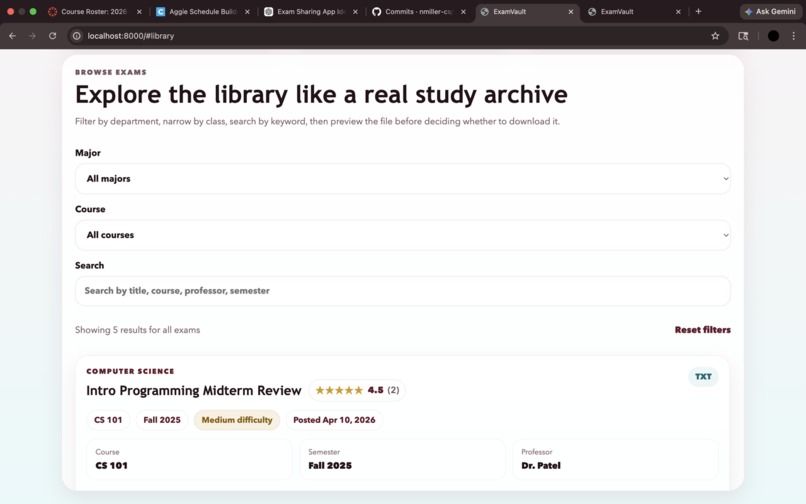The height and width of the screenshot is (504, 806).
Task: Click the BROWSE EXAMS heading label
Action: (111, 73)
